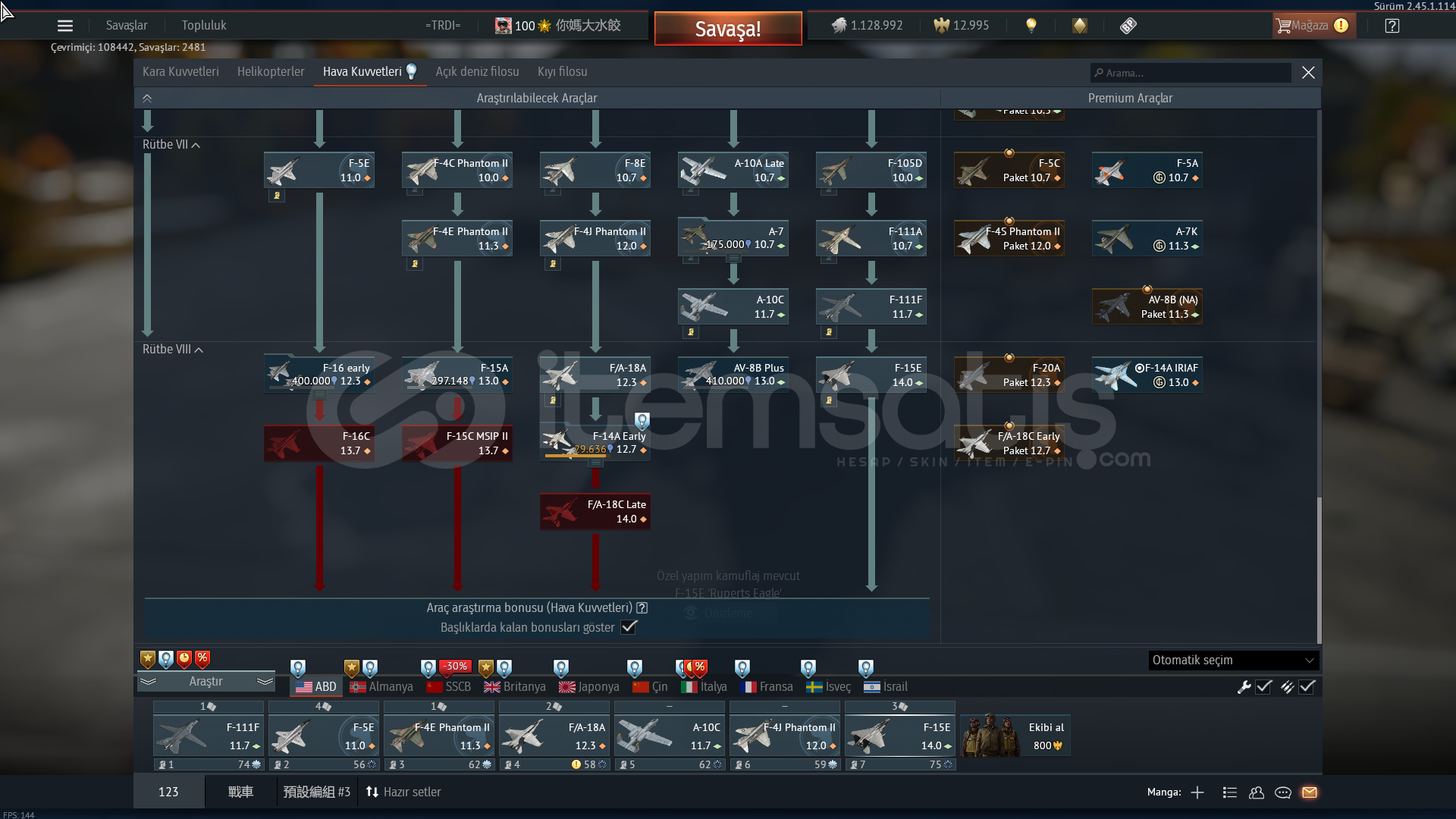Select the Almanya nation tab
Viewport: 1456px width, 819px height.
[381, 687]
